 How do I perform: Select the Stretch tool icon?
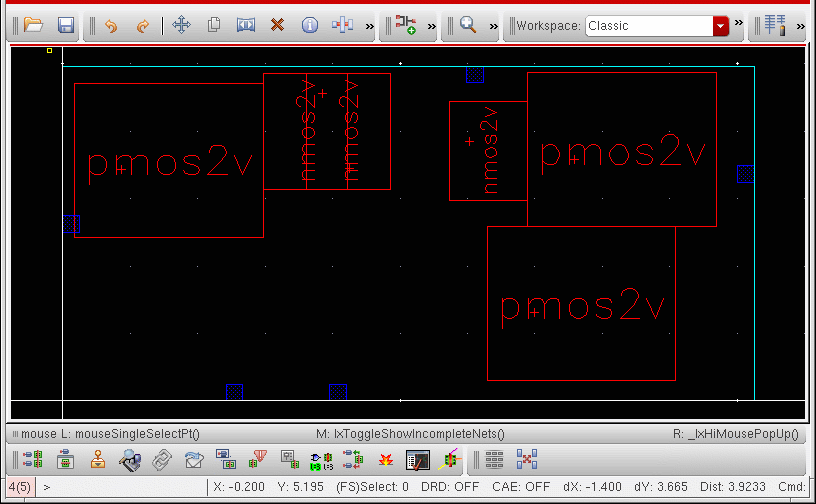coord(246,25)
